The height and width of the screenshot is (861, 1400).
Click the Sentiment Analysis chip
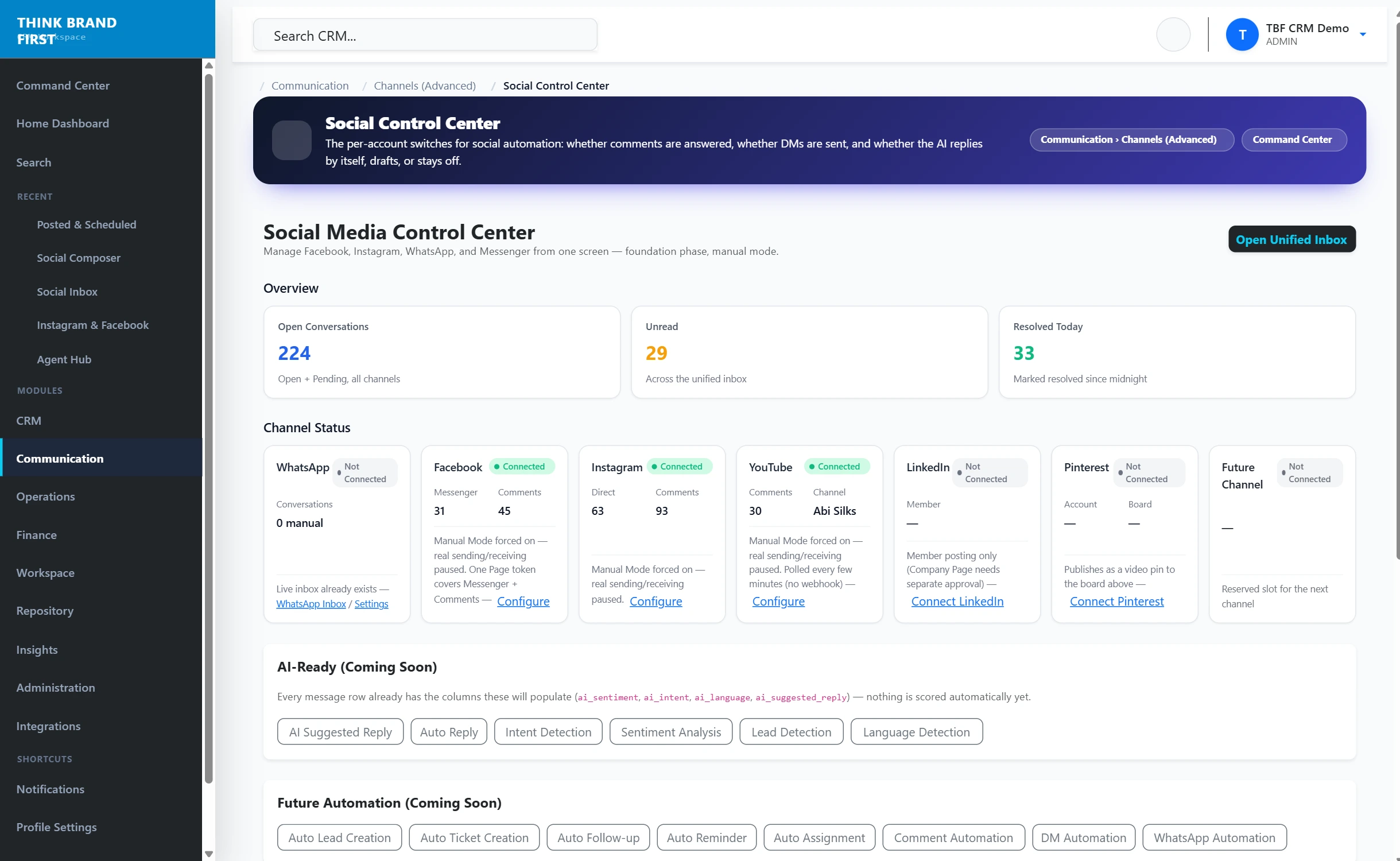[x=671, y=732]
